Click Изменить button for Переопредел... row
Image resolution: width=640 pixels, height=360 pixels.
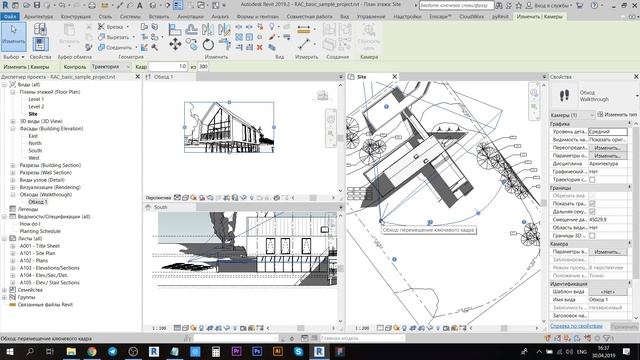click(x=608, y=148)
